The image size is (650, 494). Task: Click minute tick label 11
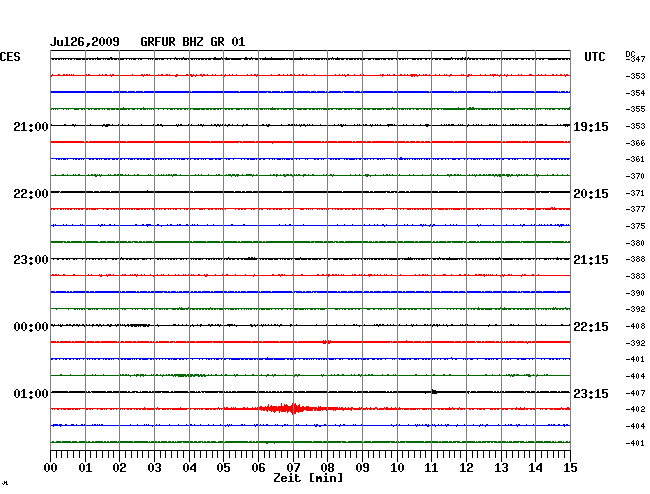(x=431, y=468)
